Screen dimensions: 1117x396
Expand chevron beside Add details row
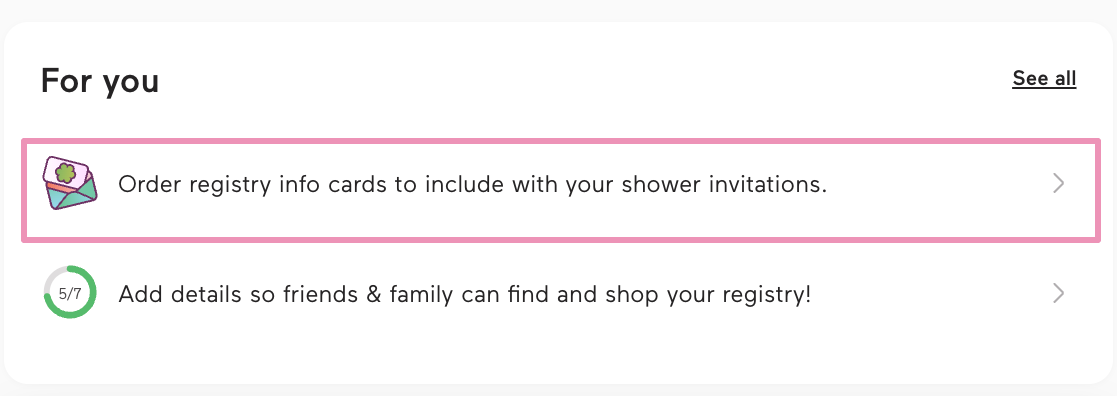tap(1059, 293)
